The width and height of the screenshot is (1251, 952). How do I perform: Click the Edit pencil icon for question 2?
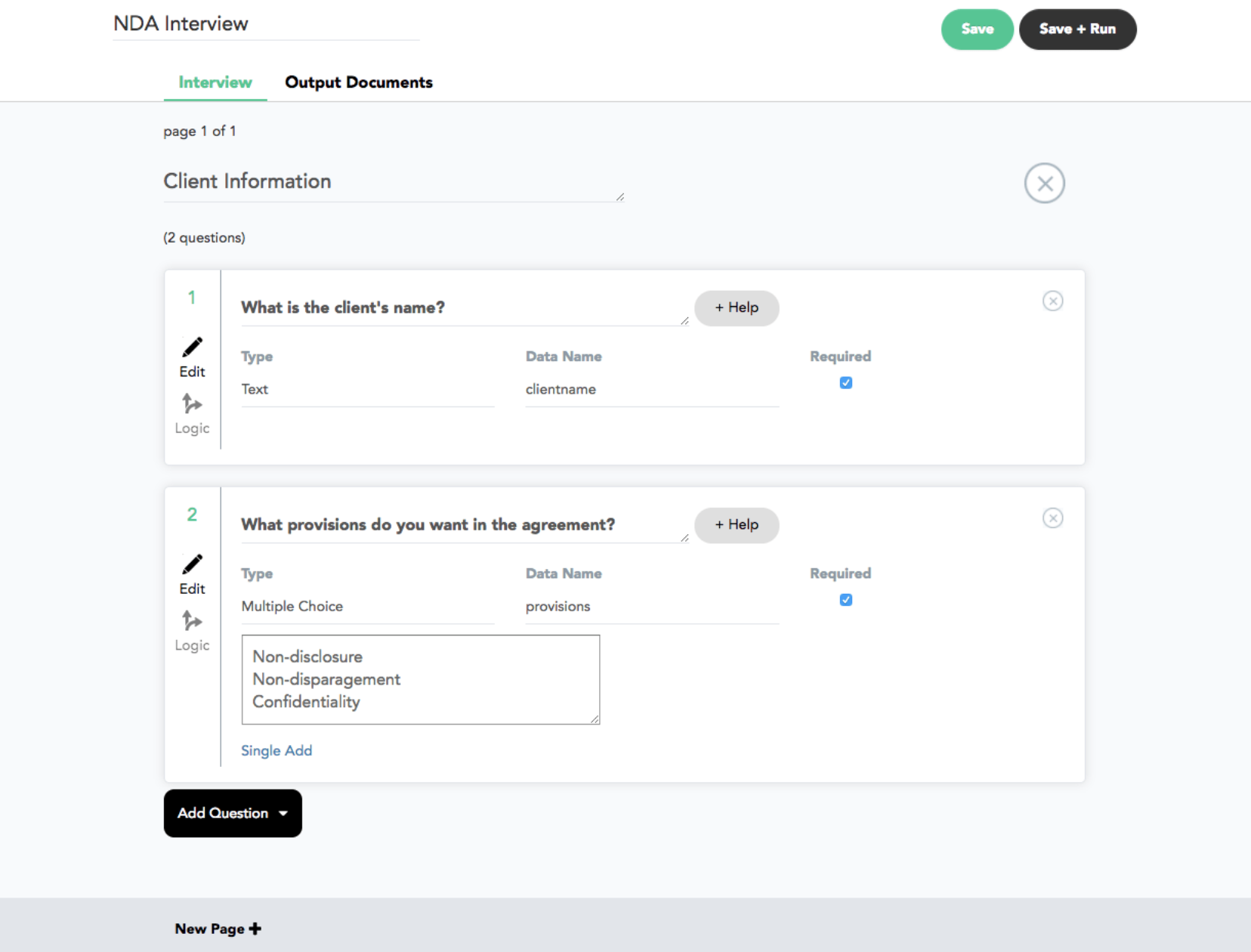point(192,564)
